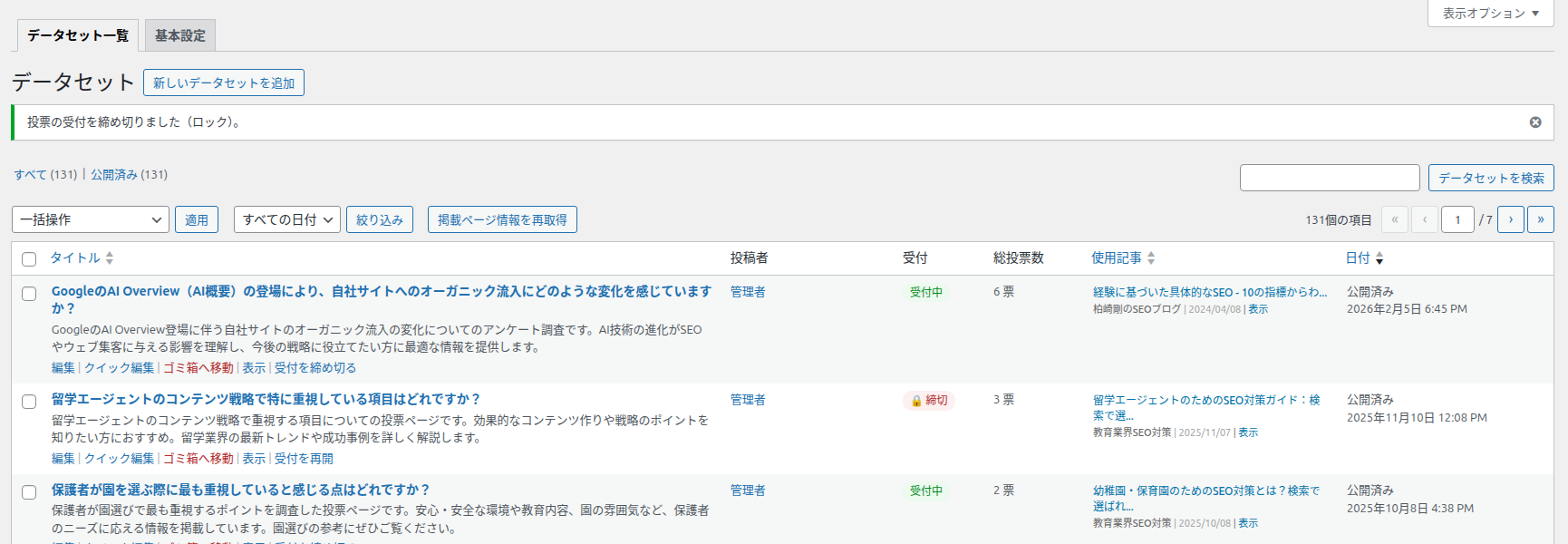Click the current page number input field
This screenshot has height=544, width=1568.
1457,219
